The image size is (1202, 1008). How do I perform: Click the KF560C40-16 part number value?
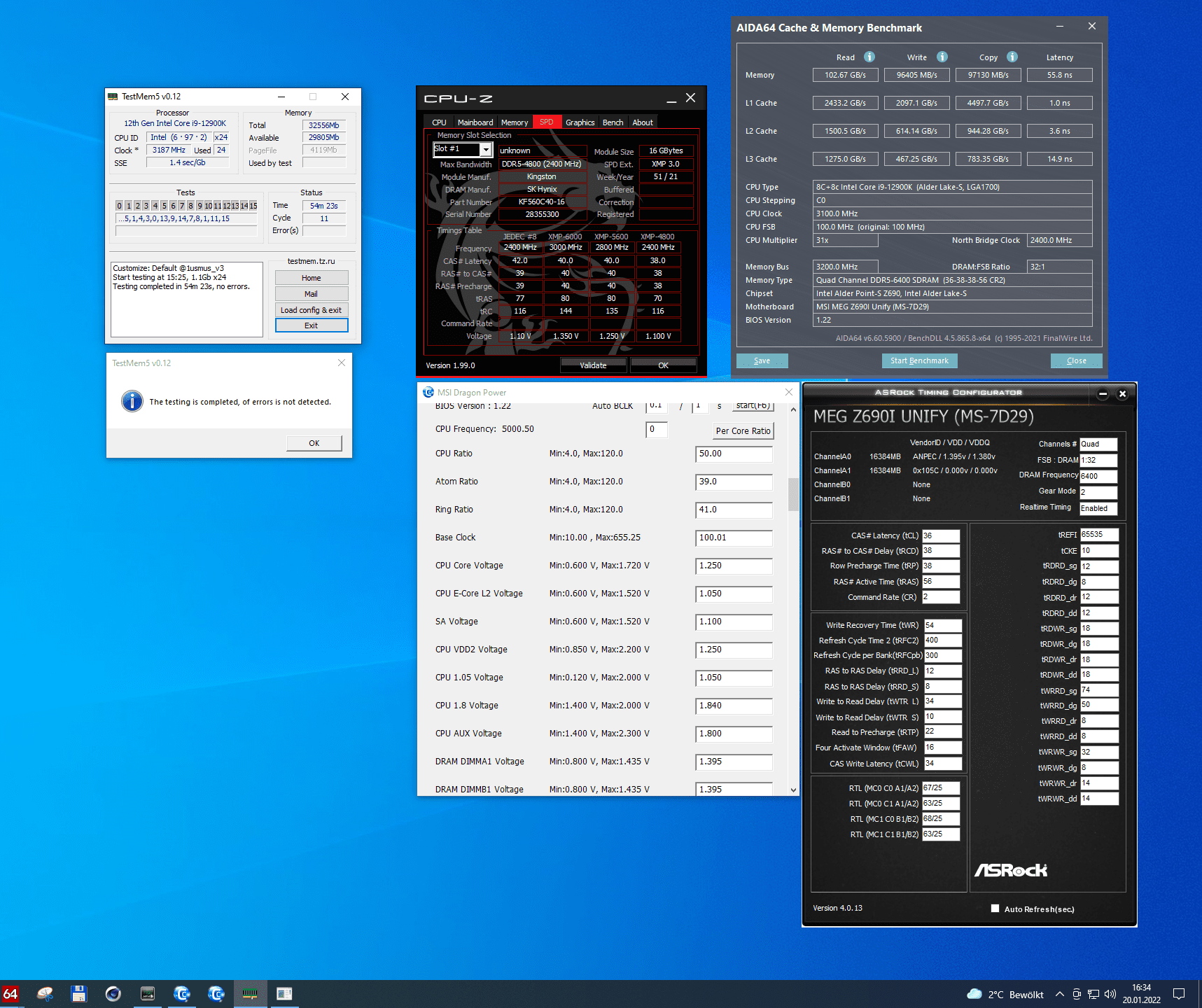[542, 202]
